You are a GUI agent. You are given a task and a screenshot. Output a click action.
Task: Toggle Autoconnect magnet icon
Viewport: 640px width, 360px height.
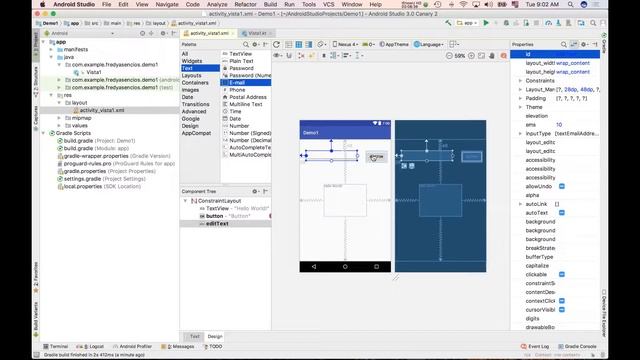pos(289,56)
